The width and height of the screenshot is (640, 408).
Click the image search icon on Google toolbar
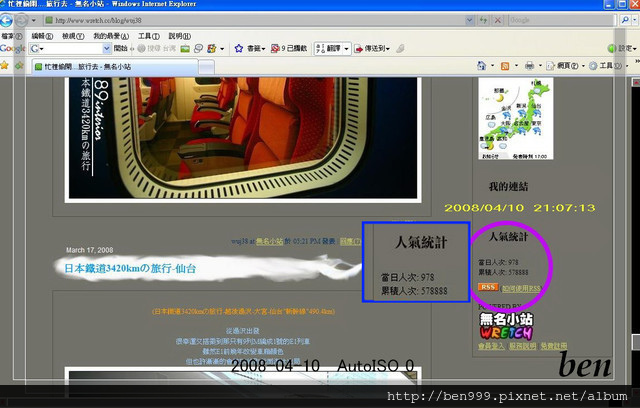185,49
